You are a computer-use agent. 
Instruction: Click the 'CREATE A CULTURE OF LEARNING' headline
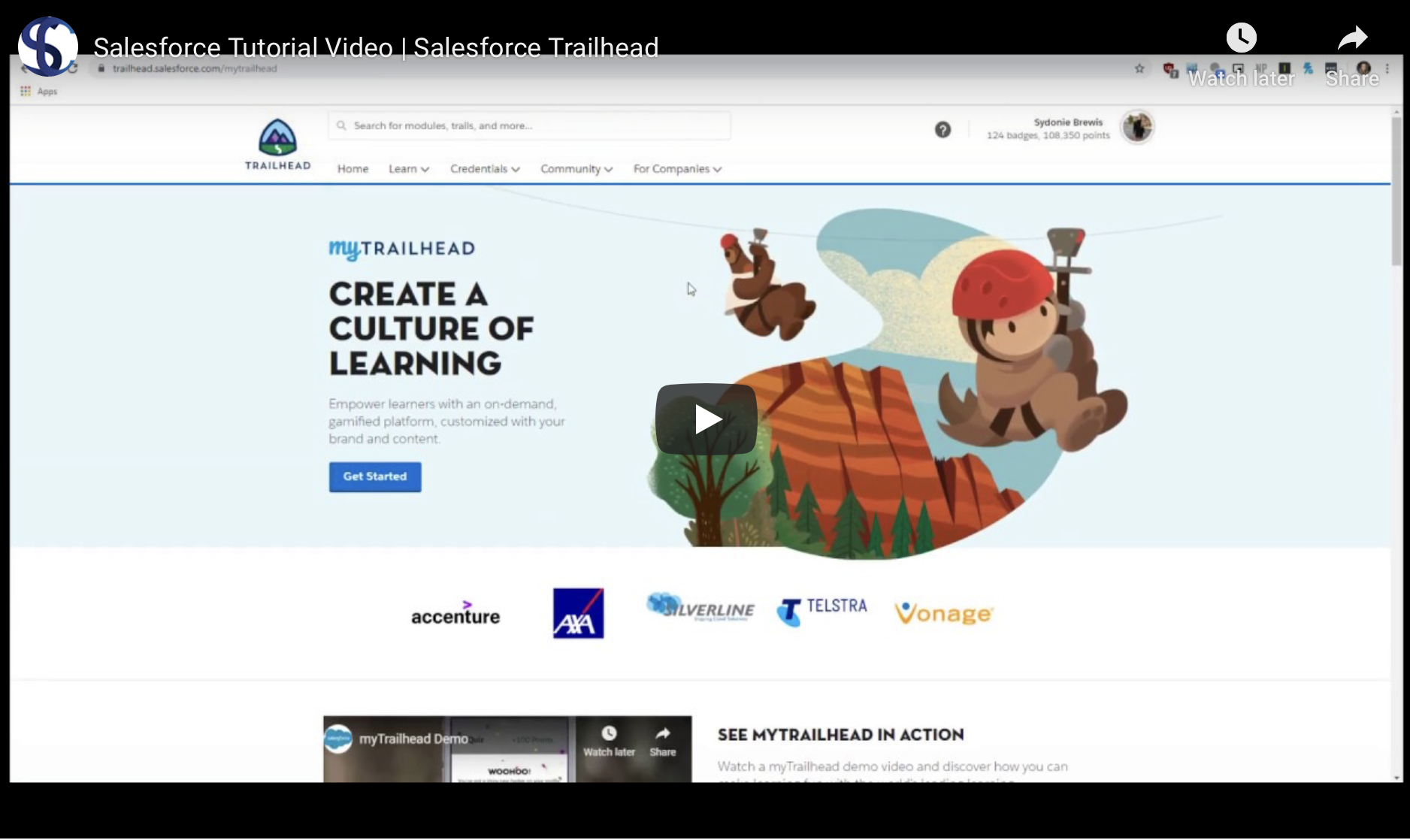coord(431,328)
